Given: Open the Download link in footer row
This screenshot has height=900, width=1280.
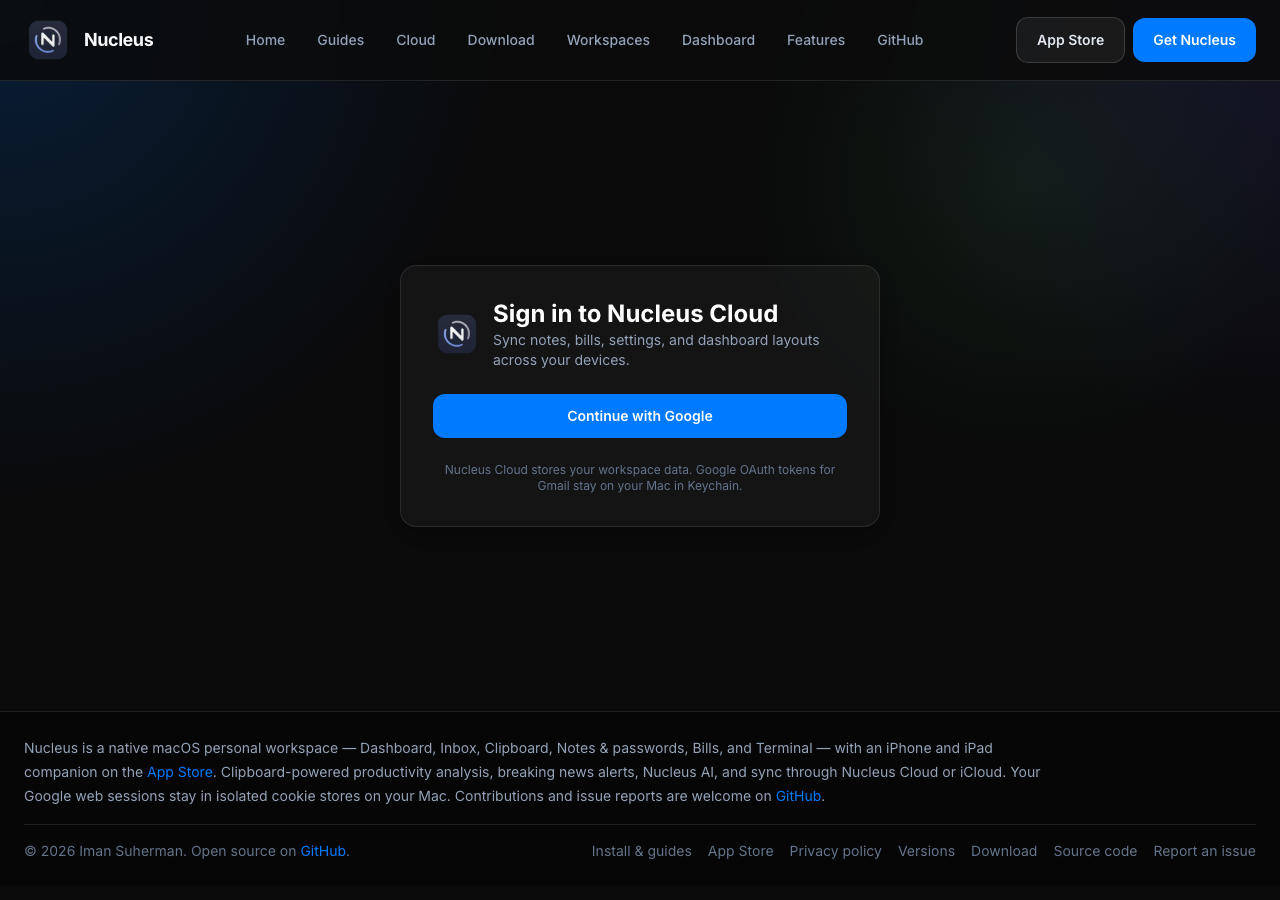Looking at the screenshot, I should click(1004, 851).
